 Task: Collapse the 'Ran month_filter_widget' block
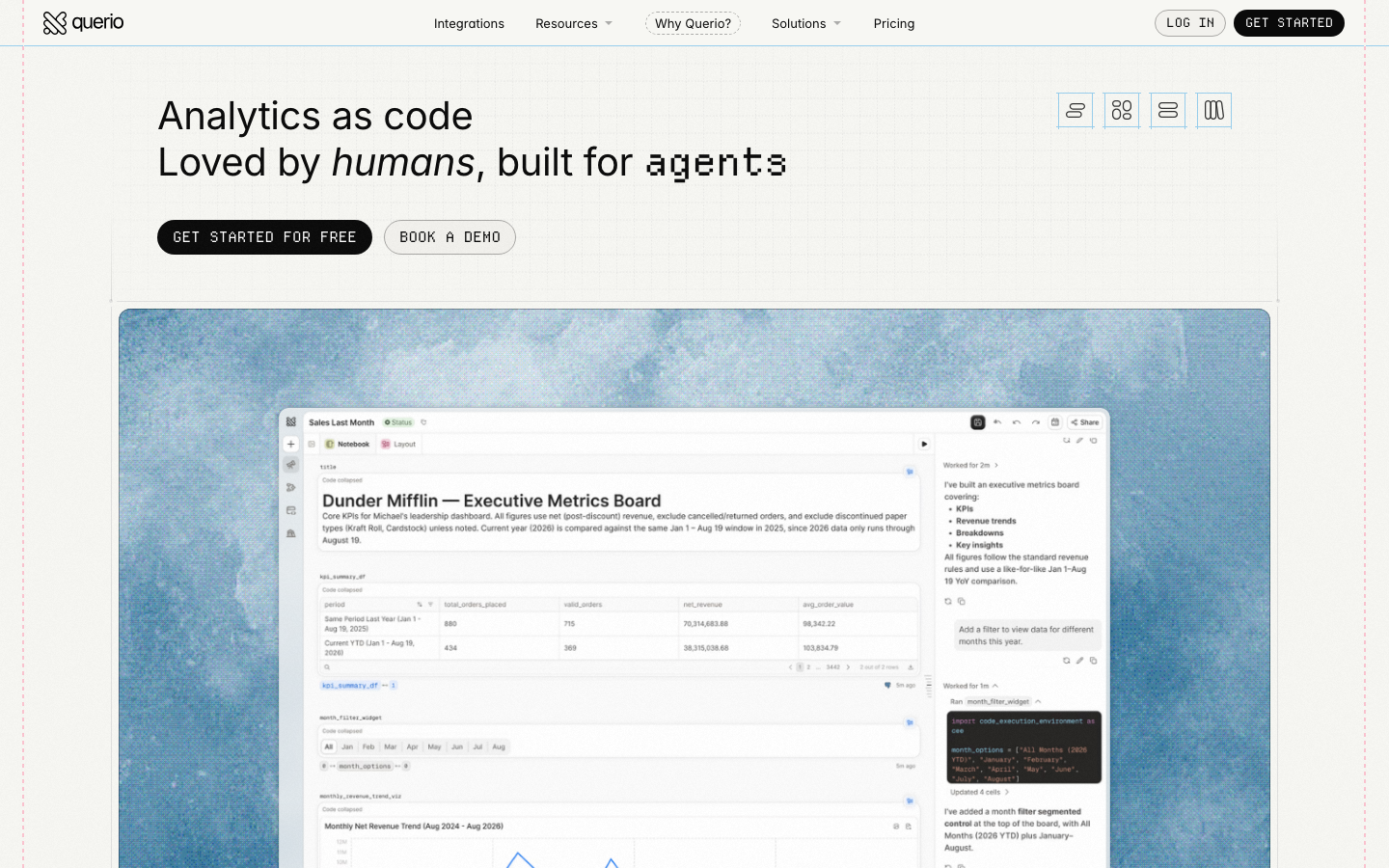pos(995,701)
